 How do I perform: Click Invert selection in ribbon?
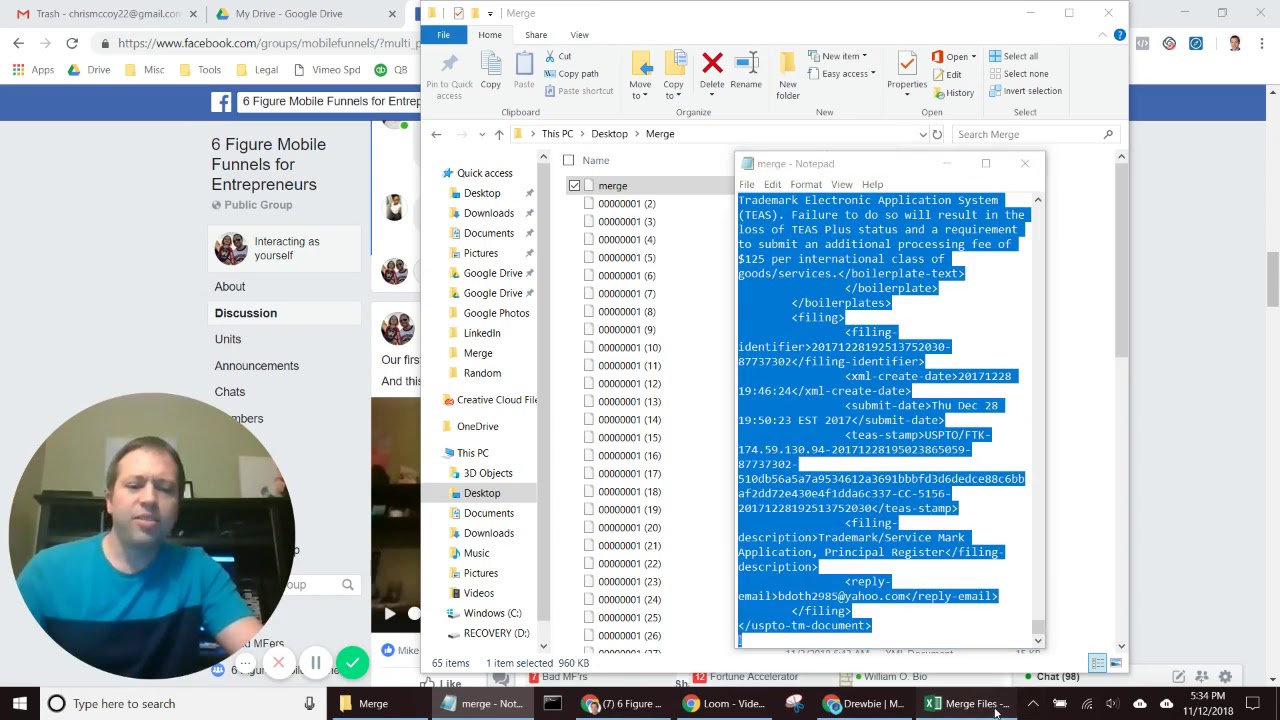pyautogui.click(x=1026, y=91)
